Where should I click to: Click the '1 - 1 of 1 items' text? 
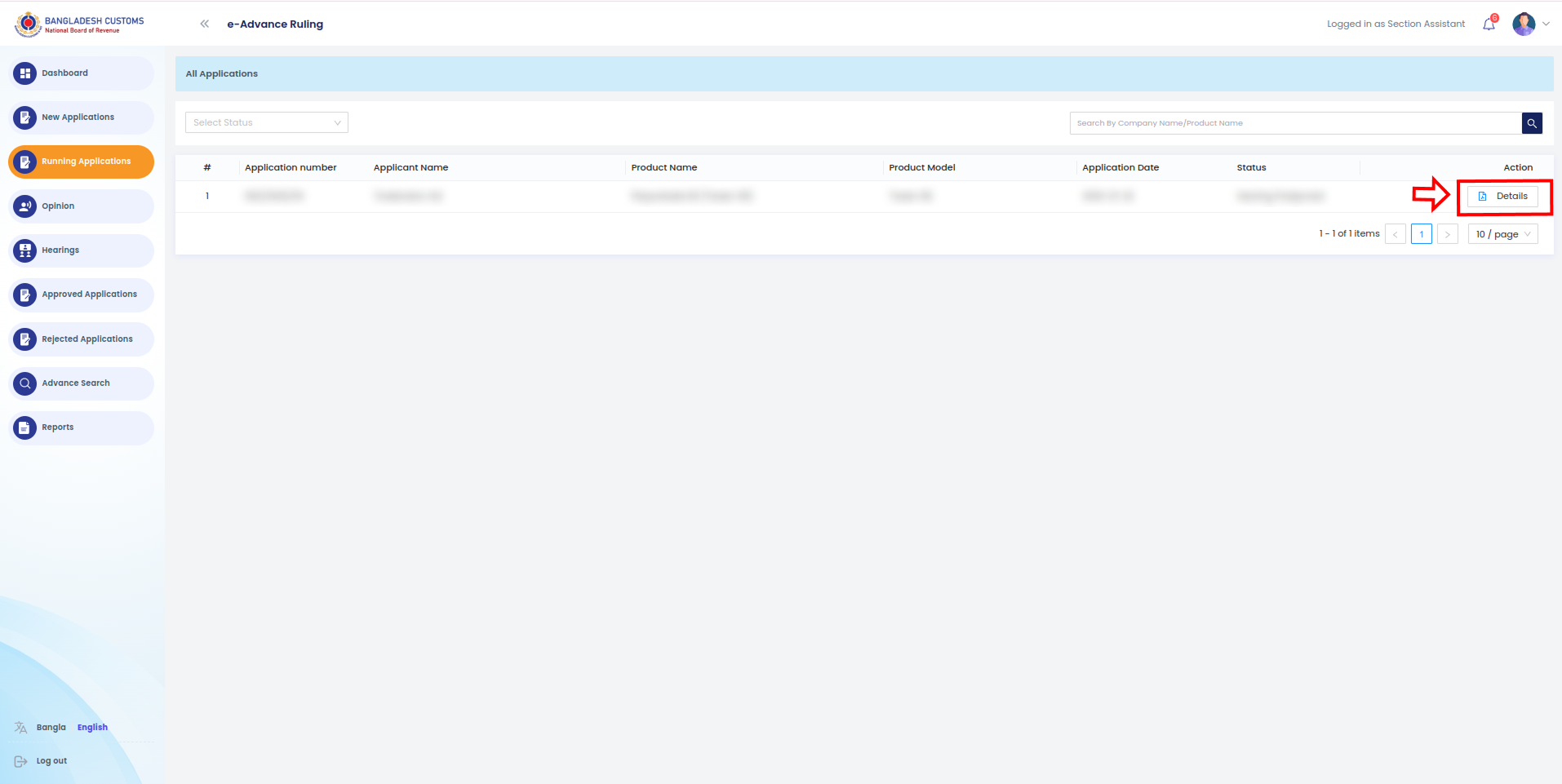[x=1349, y=234]
